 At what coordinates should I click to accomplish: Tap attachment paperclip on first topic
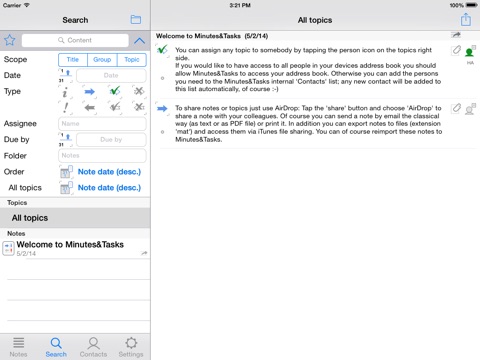point(456,51)
